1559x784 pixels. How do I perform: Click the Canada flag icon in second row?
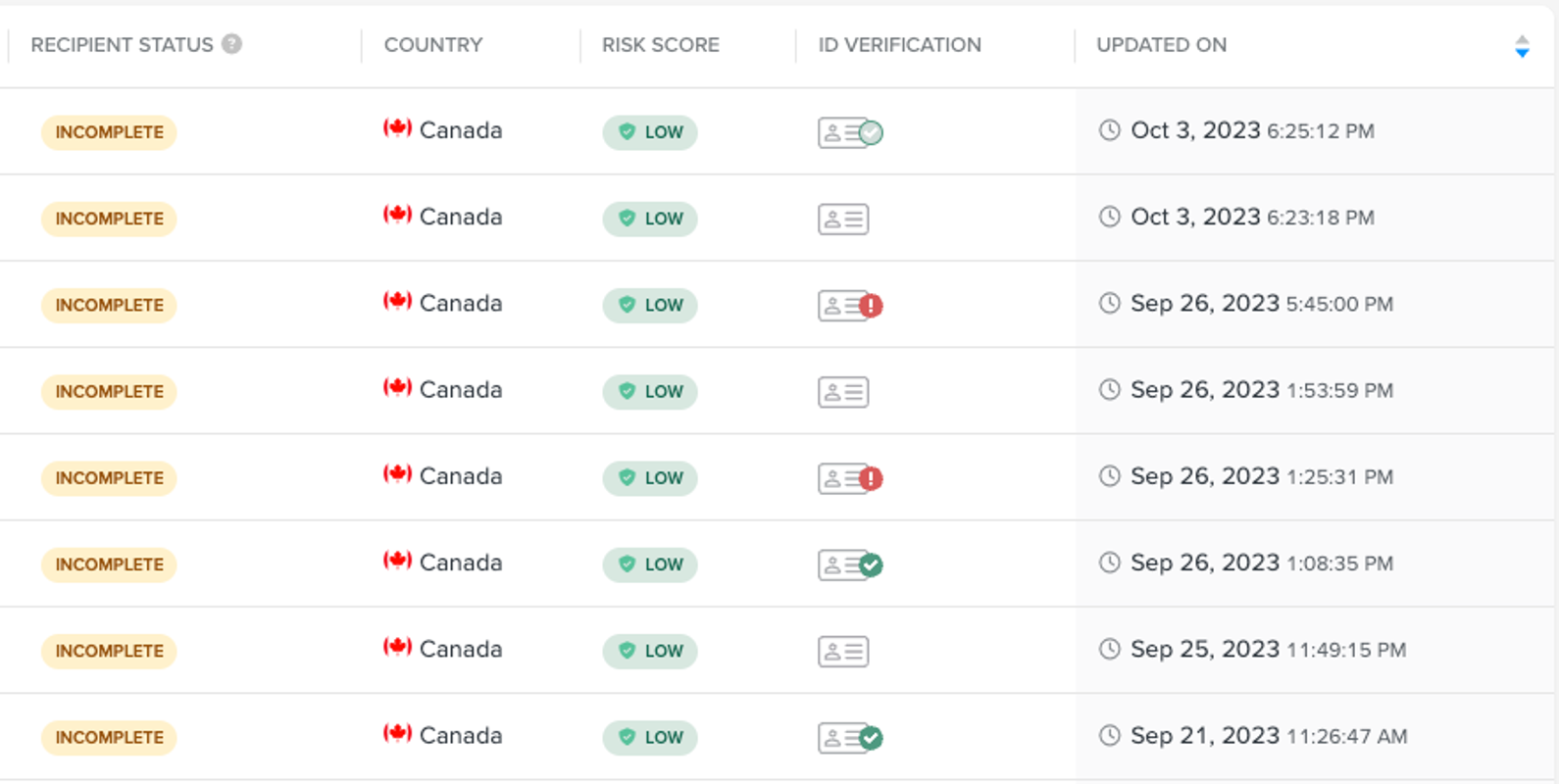[x=397, y=215]
